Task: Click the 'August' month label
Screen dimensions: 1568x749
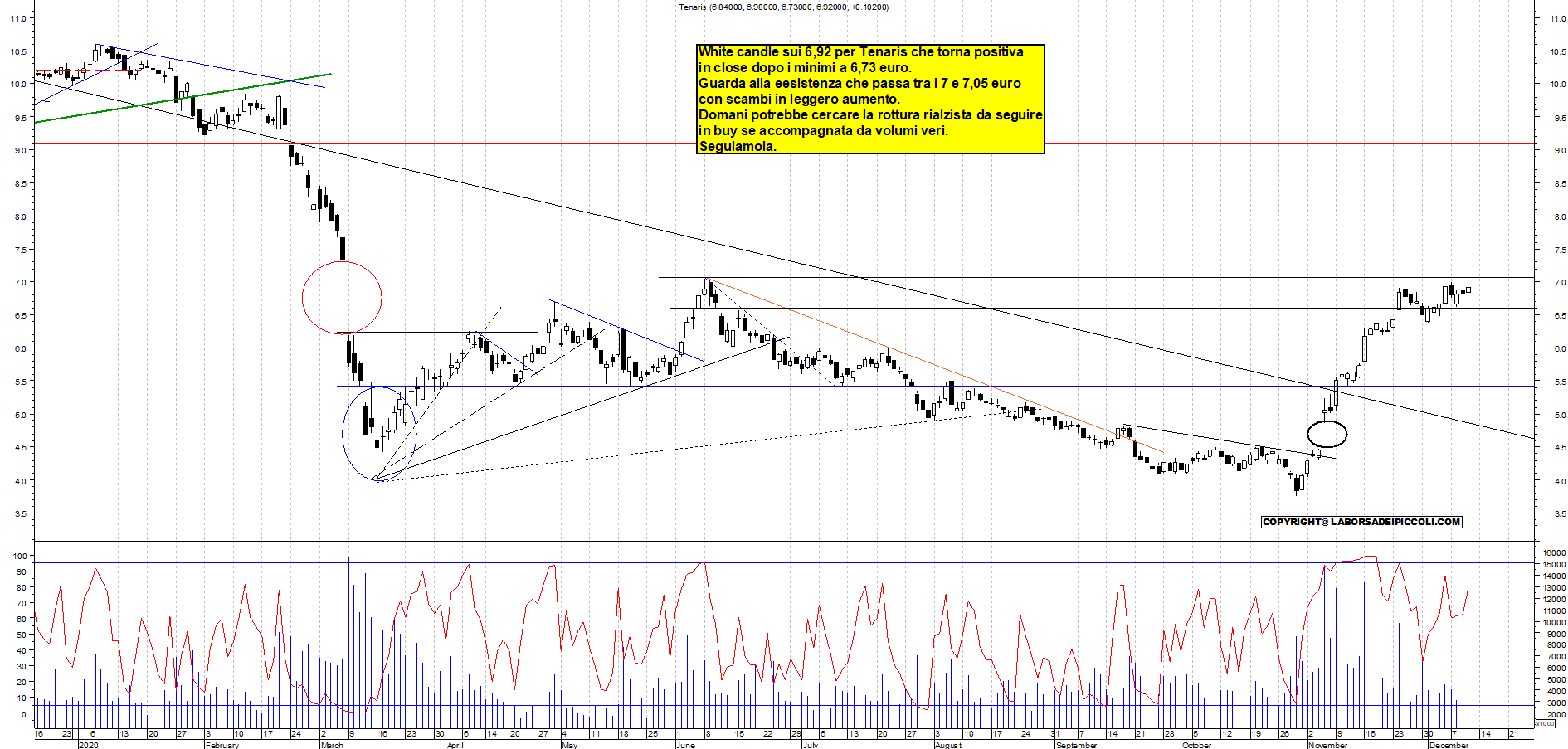Action: tap(948, 745)
